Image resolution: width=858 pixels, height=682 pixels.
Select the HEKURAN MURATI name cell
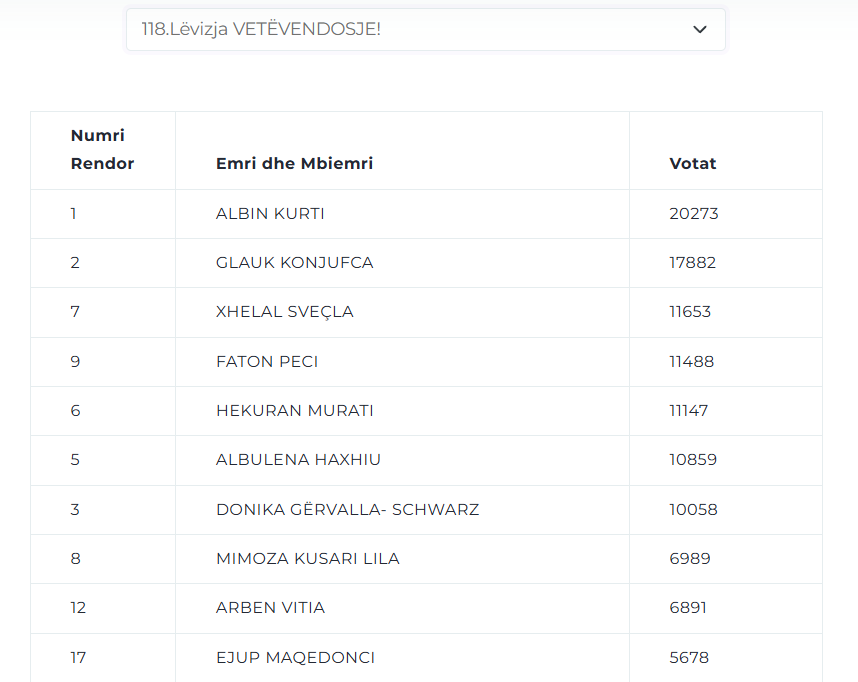click(402, 411)
